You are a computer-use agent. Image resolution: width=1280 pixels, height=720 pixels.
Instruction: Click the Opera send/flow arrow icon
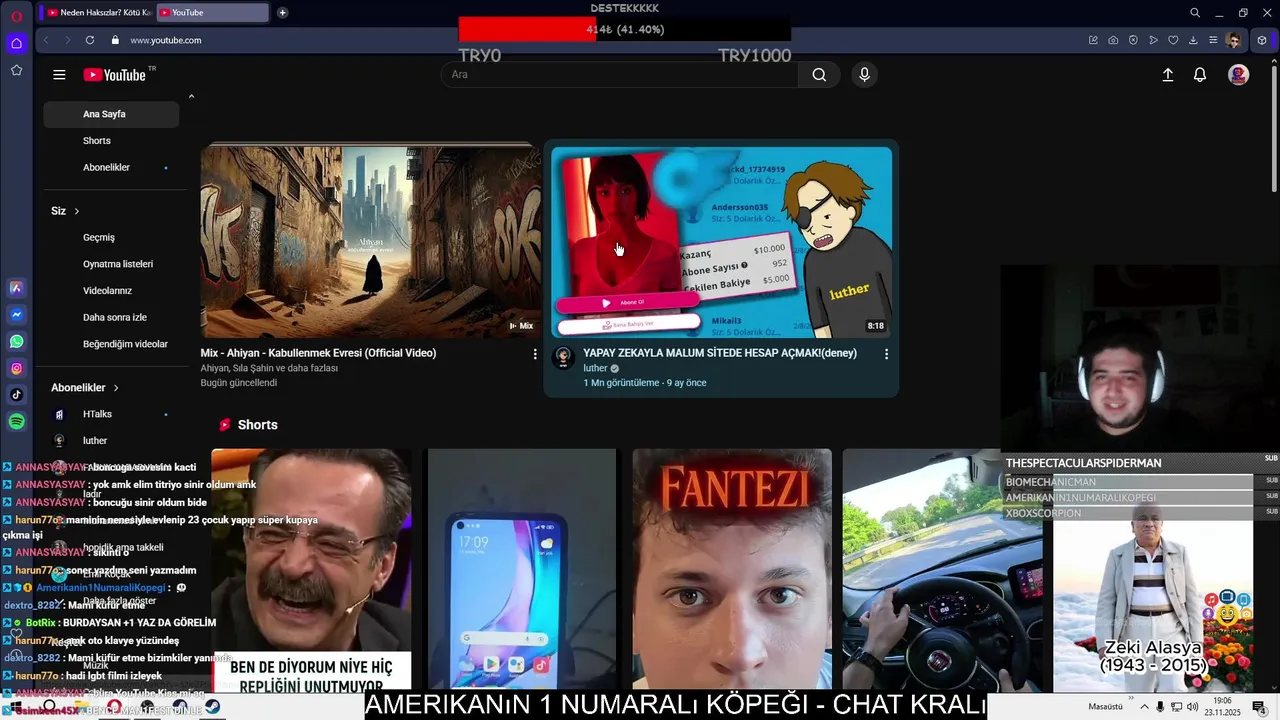[1153, 40]
